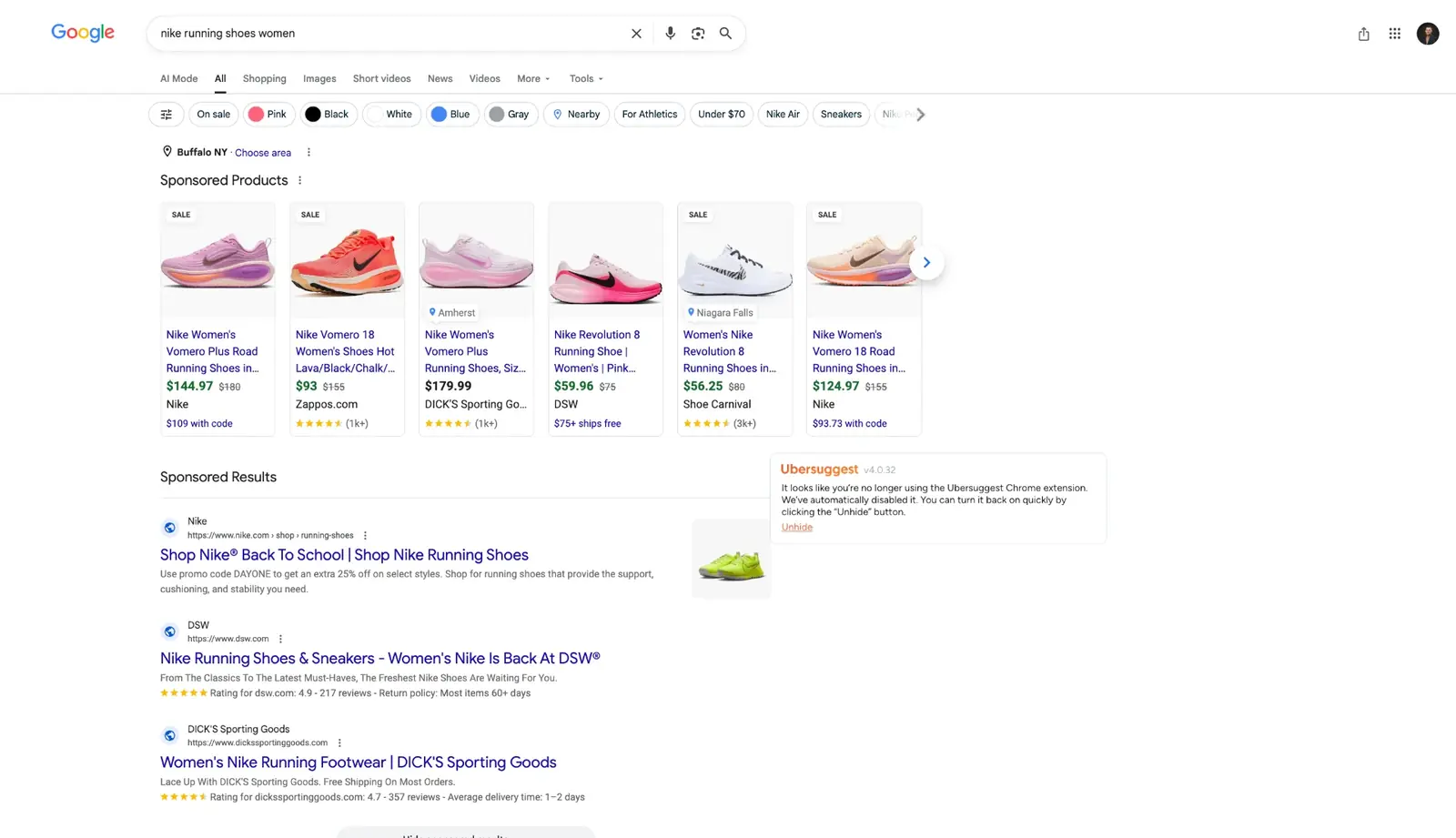Viewport: 1456px width, 838px height.
Task: Open the three-dot menu beside nike.com URL
Action: click(x=365, y=536)
